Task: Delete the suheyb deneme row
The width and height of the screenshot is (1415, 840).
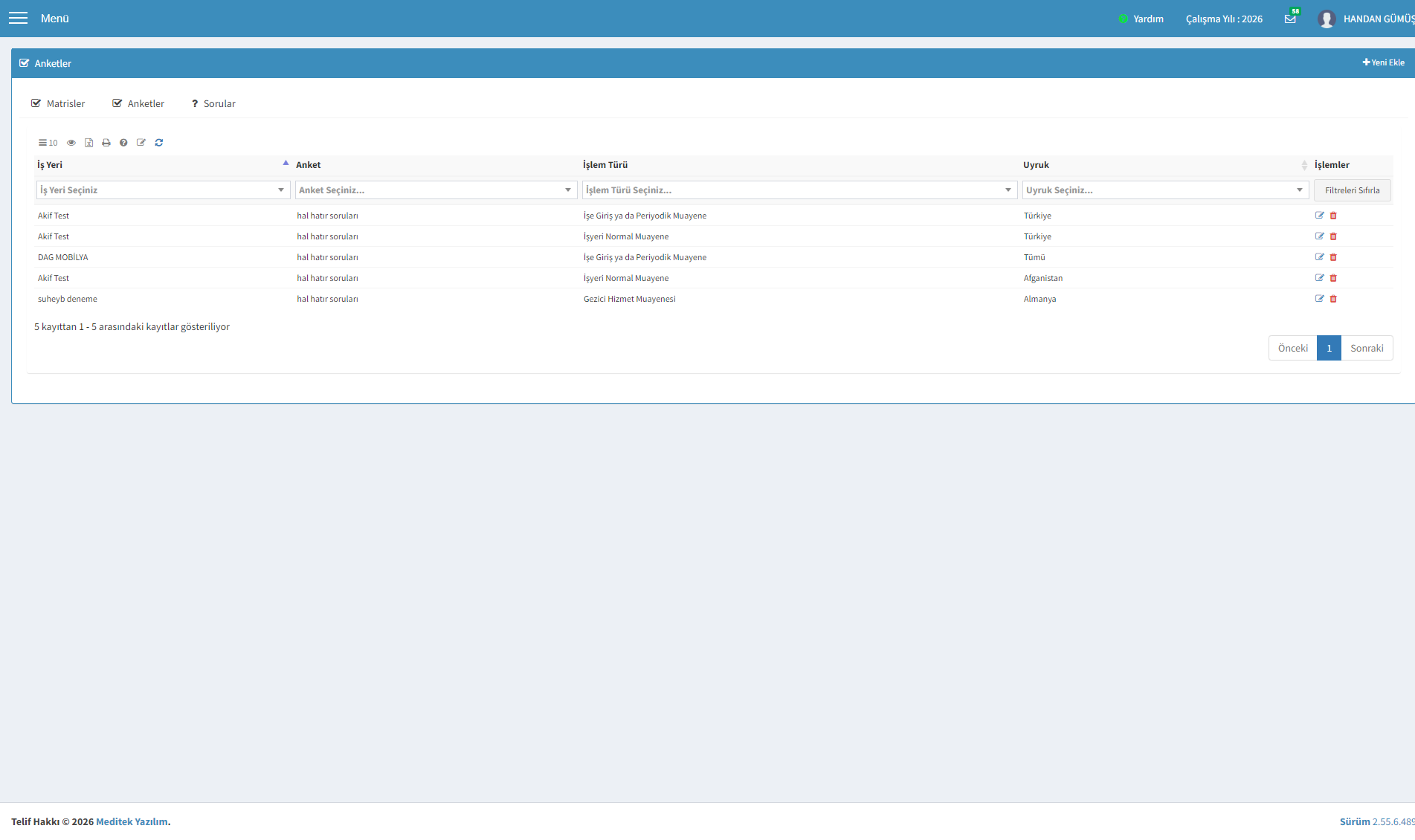Action: 1333,299
